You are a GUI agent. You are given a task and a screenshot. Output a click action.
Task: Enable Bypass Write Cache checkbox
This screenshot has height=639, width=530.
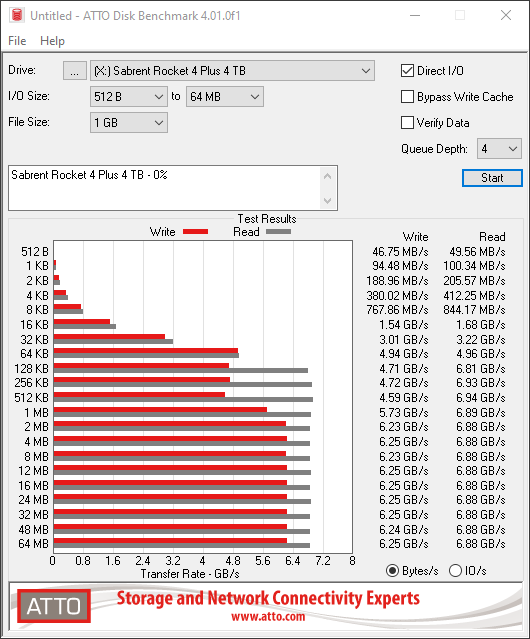pyautogui.click(x=407, y=97)
